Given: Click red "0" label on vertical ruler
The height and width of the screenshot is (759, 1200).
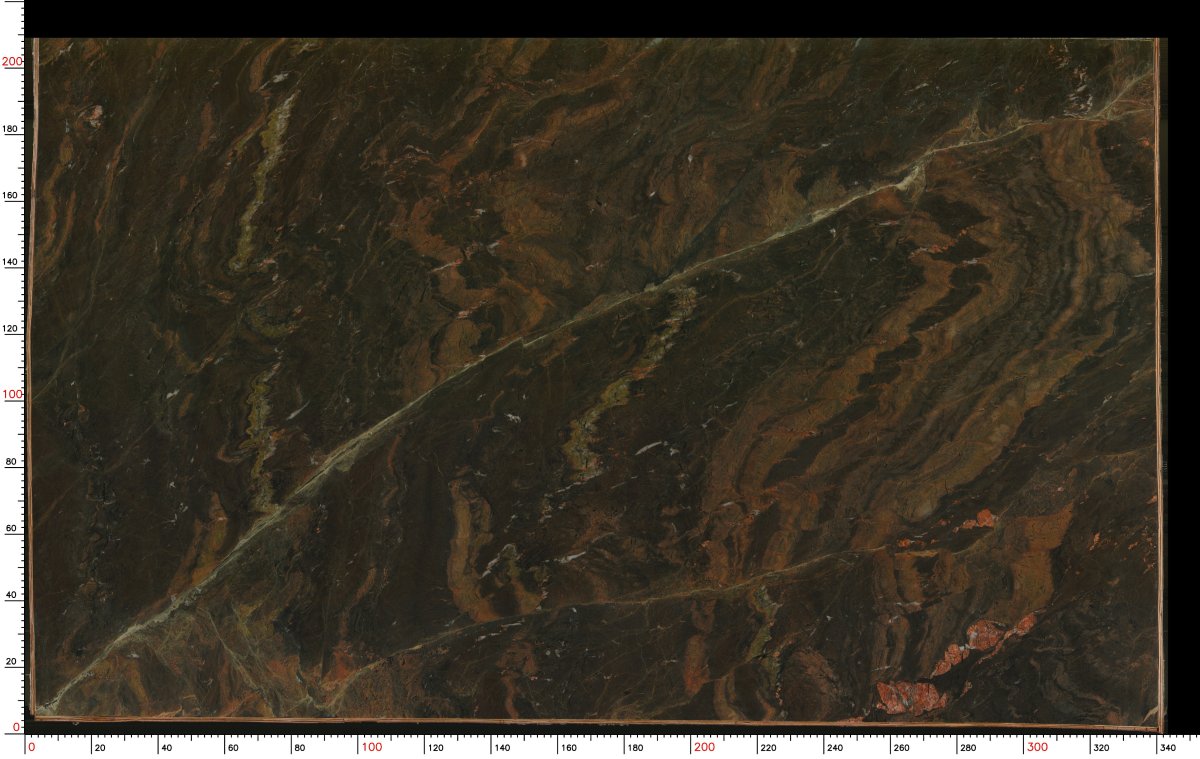Looking at the screenshot, I should tap(16, 728).
